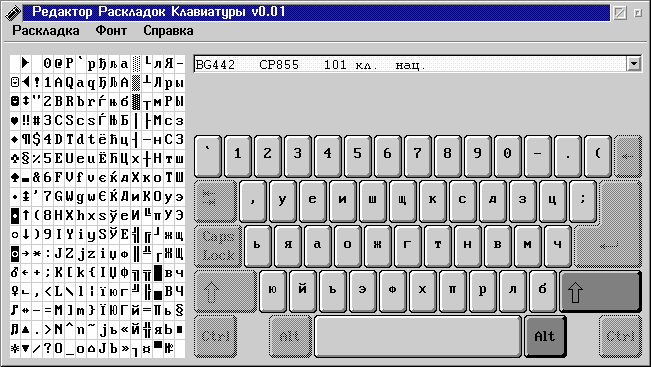
Task: Toggle the right Ctrl key
Action: [x=620, y=336]
